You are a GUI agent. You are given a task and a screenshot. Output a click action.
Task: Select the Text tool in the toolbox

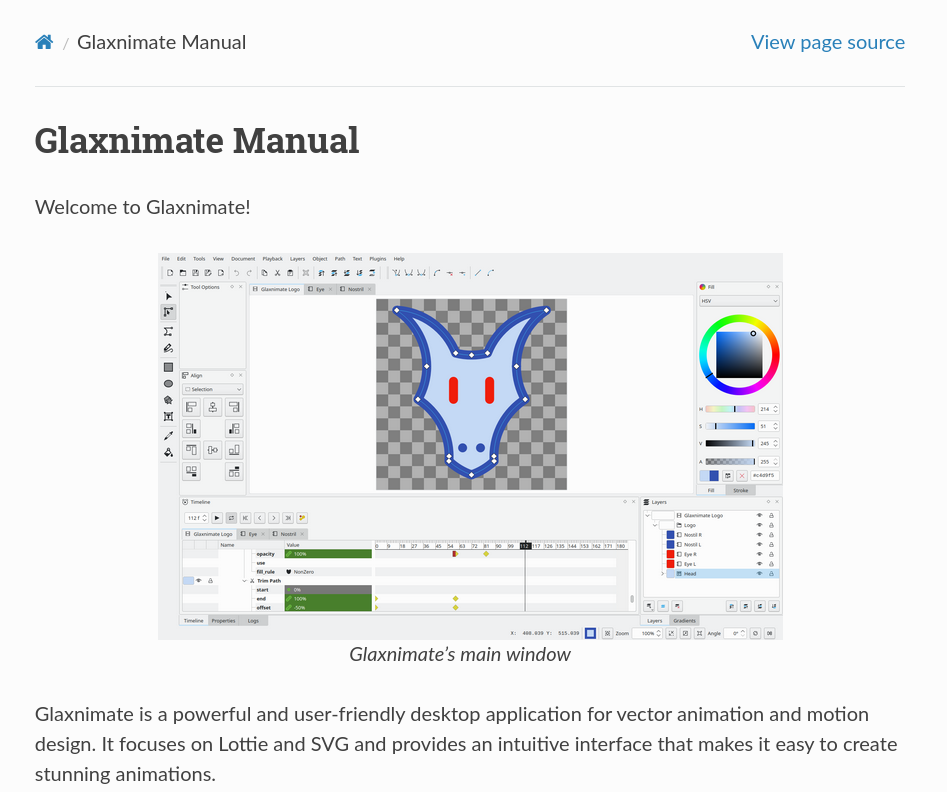(169, 417)
